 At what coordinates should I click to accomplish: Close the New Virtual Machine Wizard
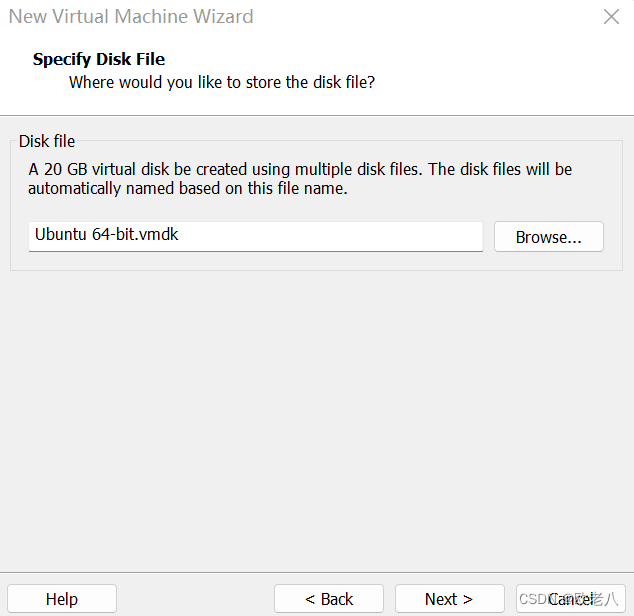[x=611, y=17]
